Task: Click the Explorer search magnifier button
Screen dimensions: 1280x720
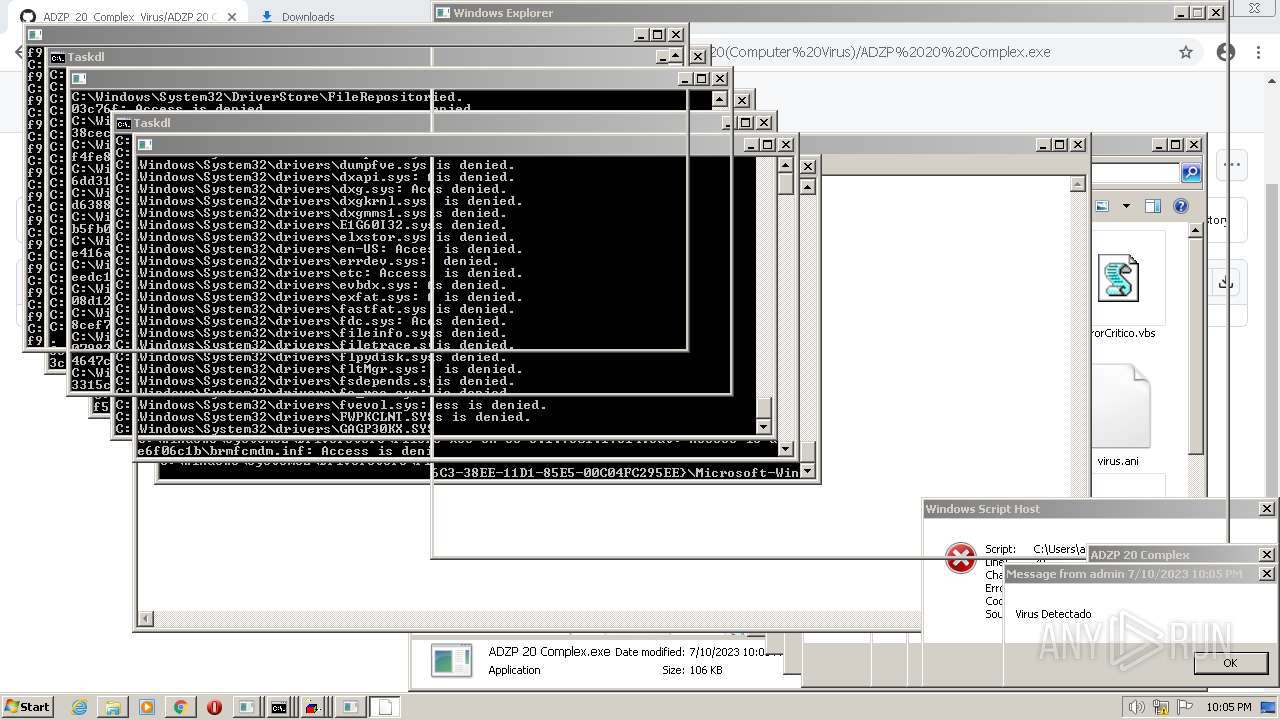Action: tap(1191, 173)
